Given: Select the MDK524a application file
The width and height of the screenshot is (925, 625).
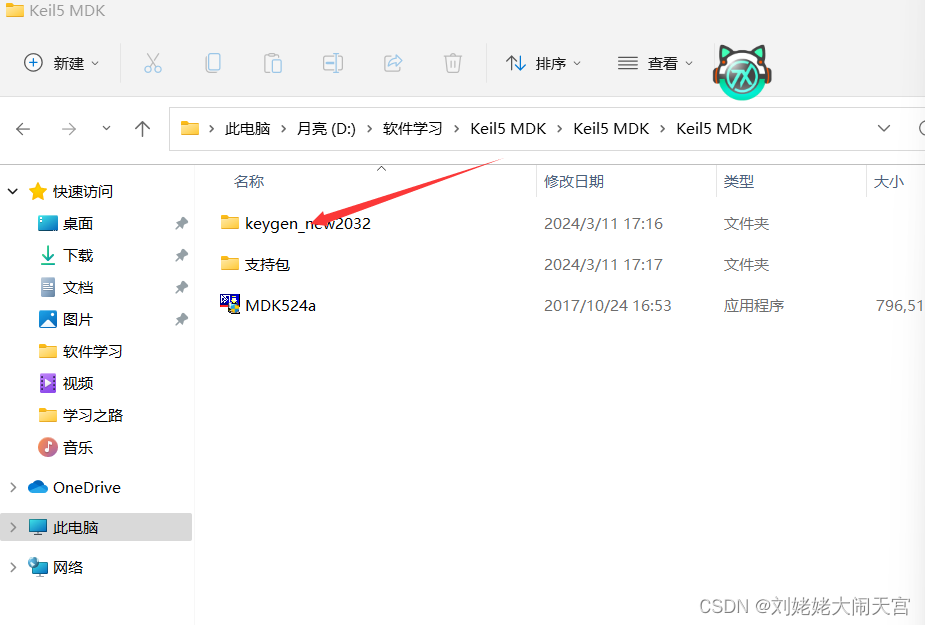Looking at the screenshot, I should (x=280, y=306).
